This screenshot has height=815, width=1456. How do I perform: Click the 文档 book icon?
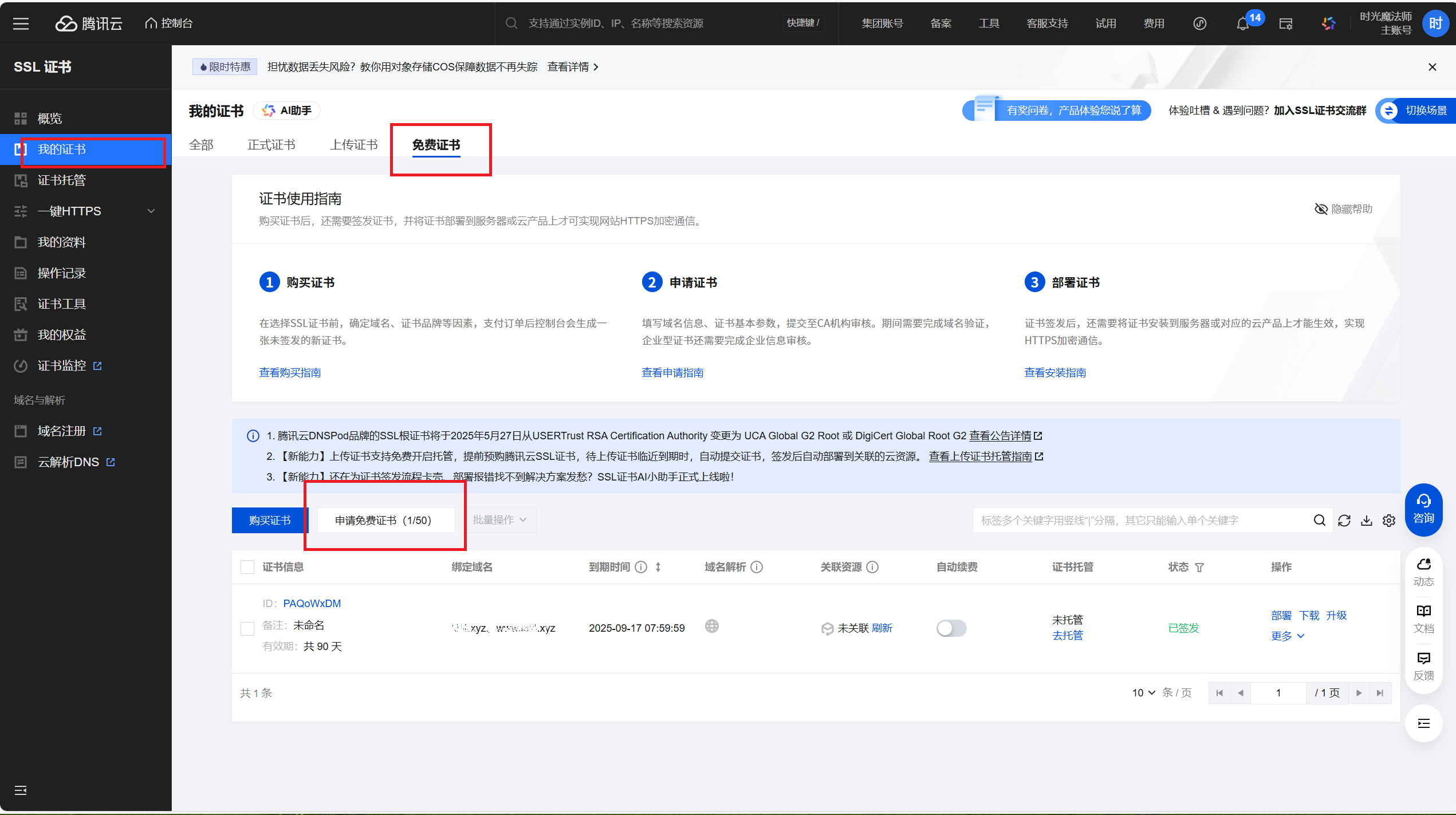1423,611
